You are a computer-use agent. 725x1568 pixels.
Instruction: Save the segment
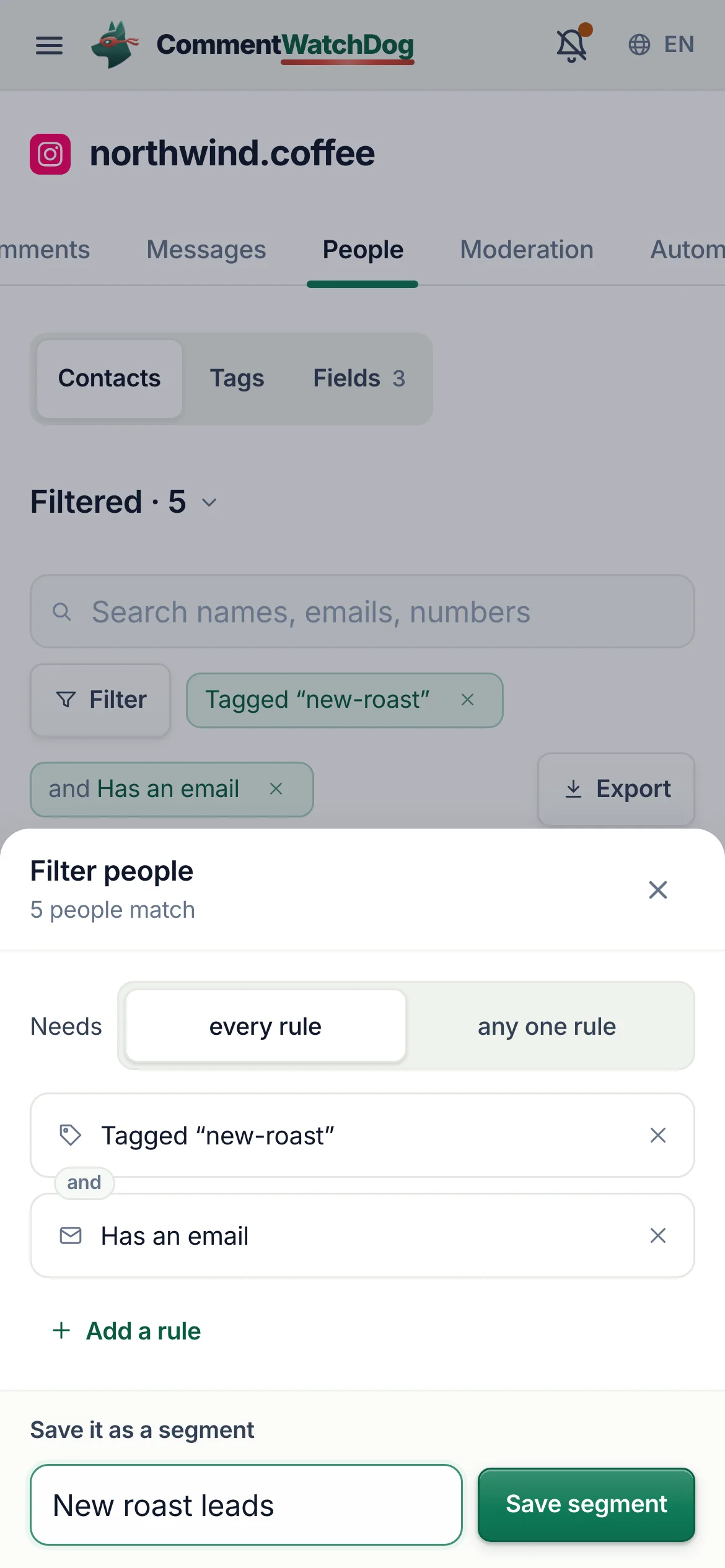[586, 1505]
